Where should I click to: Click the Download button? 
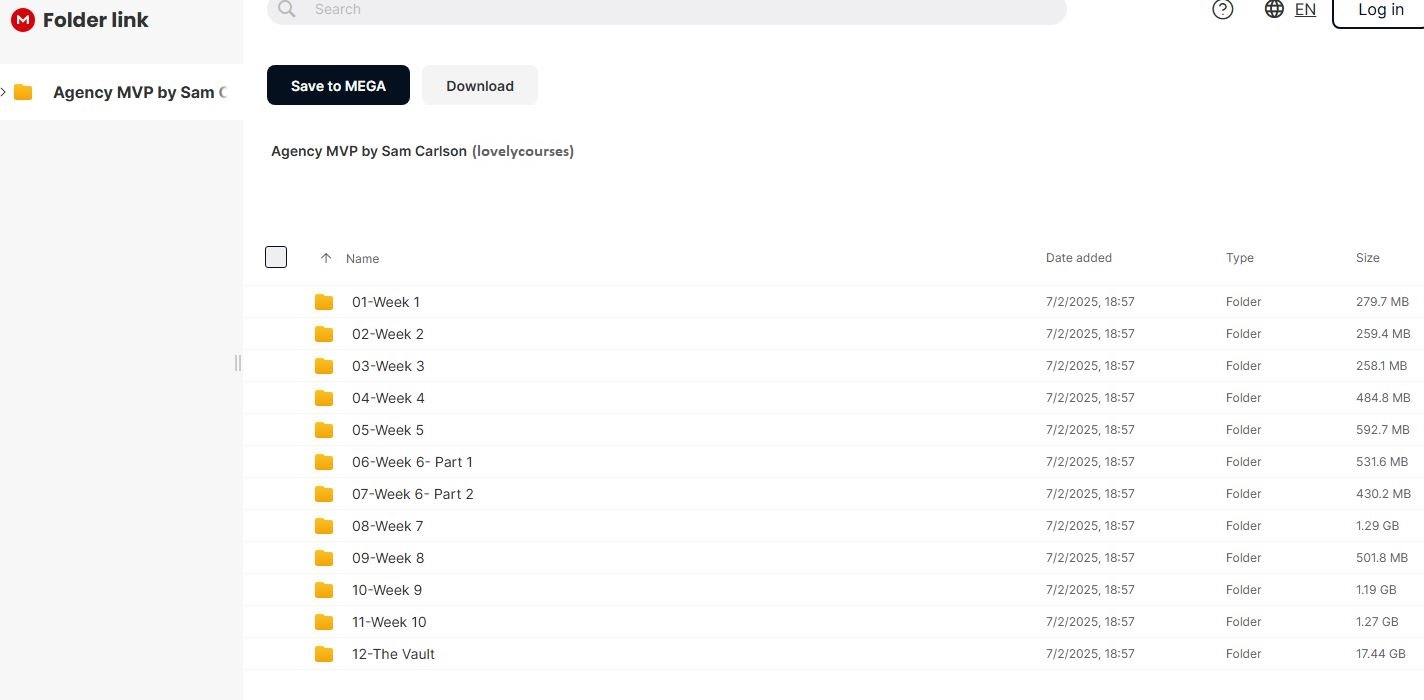pyautogui.click(x=480, y=86)
